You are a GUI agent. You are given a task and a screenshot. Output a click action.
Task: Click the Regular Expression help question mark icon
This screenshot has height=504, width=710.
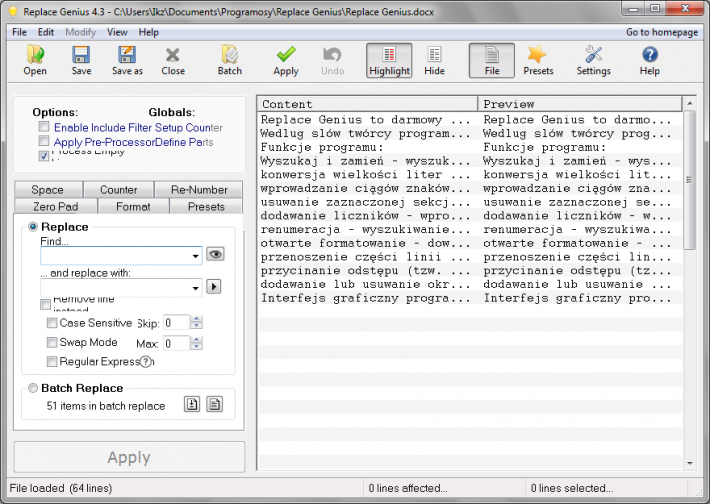point(145,362)
